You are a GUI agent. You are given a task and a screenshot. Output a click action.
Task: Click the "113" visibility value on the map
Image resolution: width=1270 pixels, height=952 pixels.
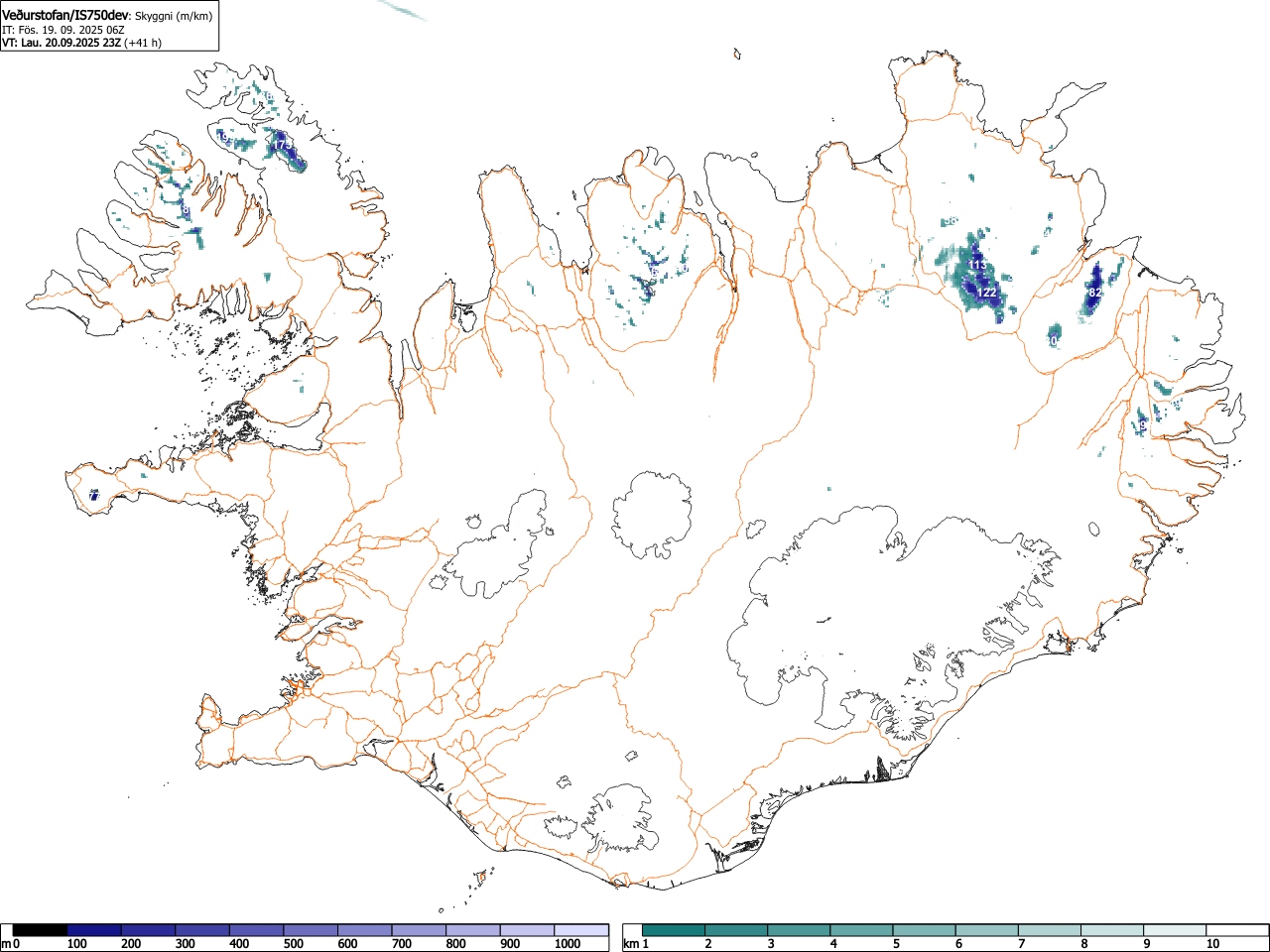(977, 265)
